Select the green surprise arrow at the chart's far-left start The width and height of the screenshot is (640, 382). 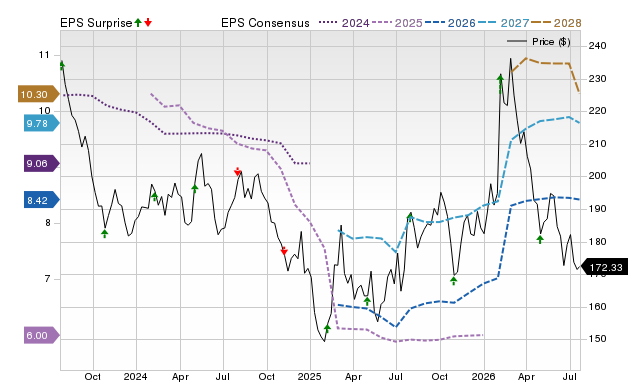coord(62,65)
